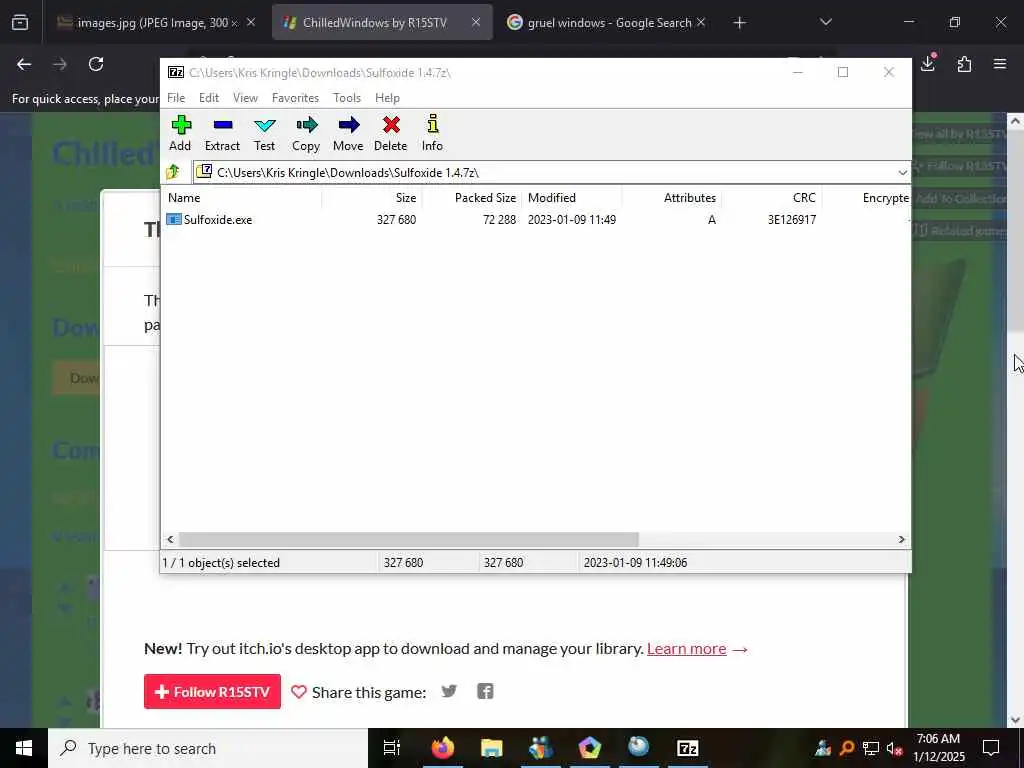The height and width of the screenshot is (768, 1024).
Task: Open Task View on the taskbar
Action: pos(391,748)
